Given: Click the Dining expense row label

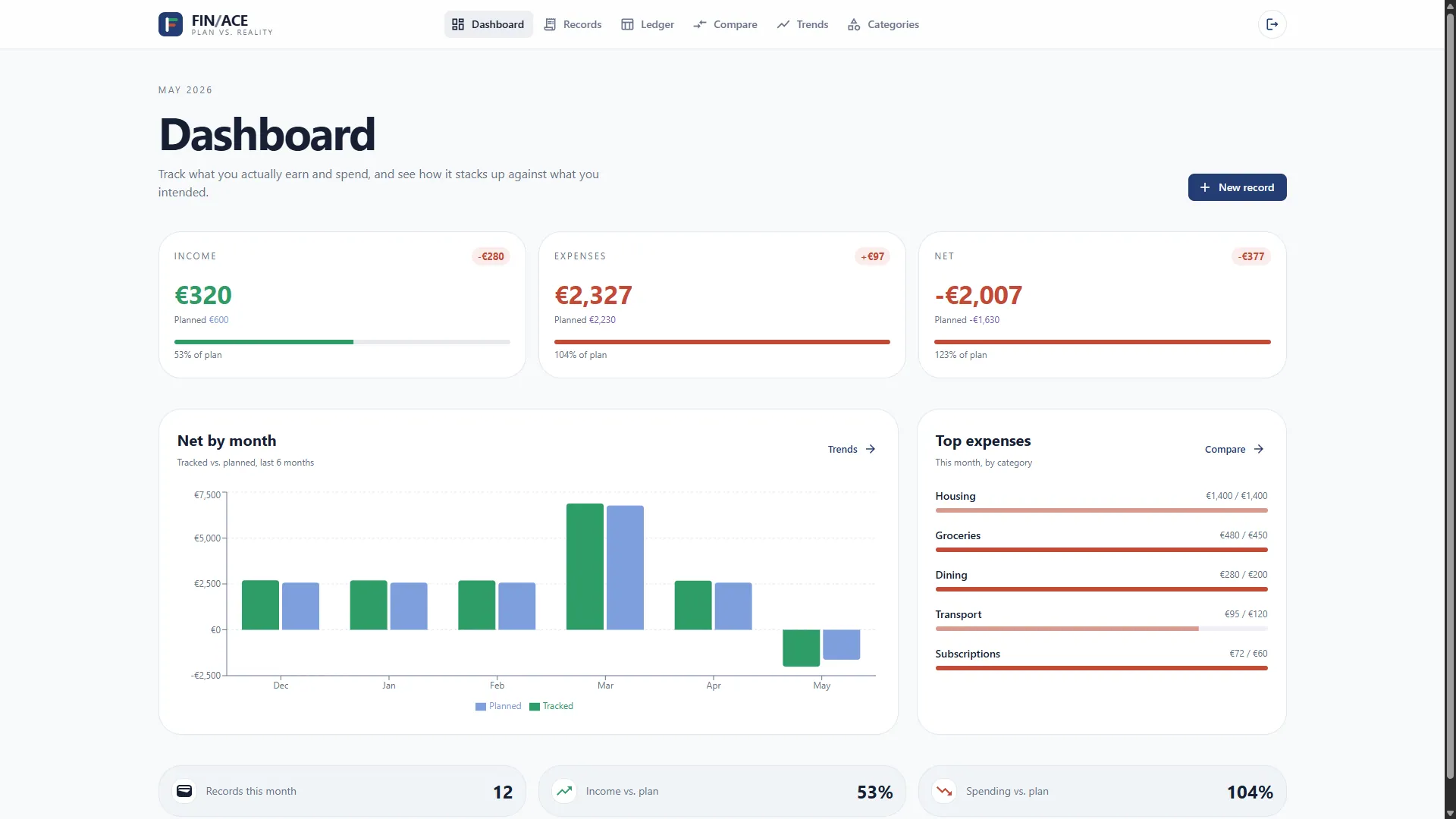Looking at the screenshot, I should pyautogui.click(x=951, y=575).
